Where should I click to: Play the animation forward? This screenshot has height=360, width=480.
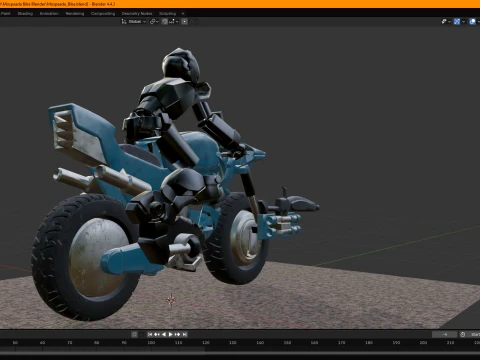[170, 334]
